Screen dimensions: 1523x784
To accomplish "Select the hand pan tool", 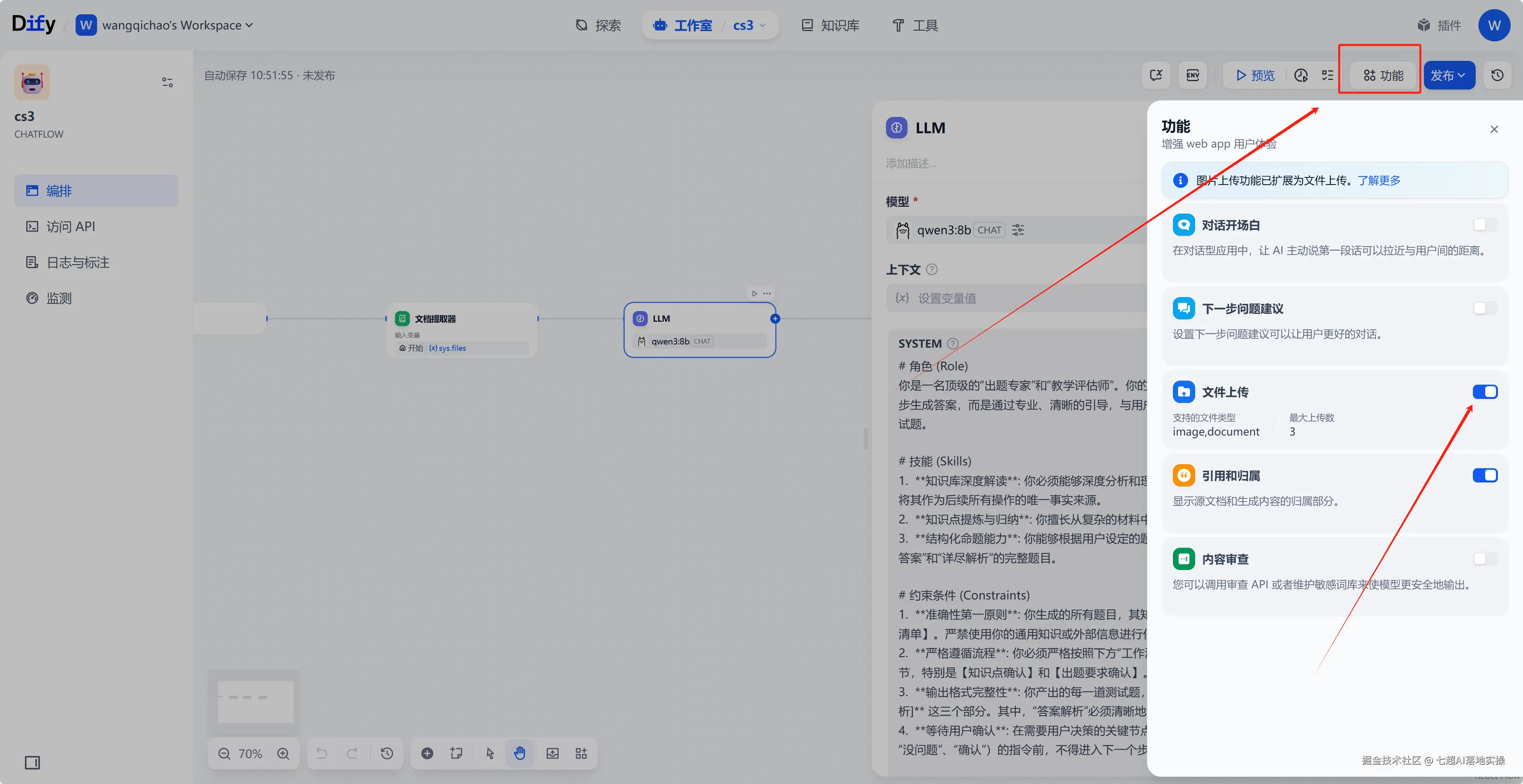I will tap(519, 753).
